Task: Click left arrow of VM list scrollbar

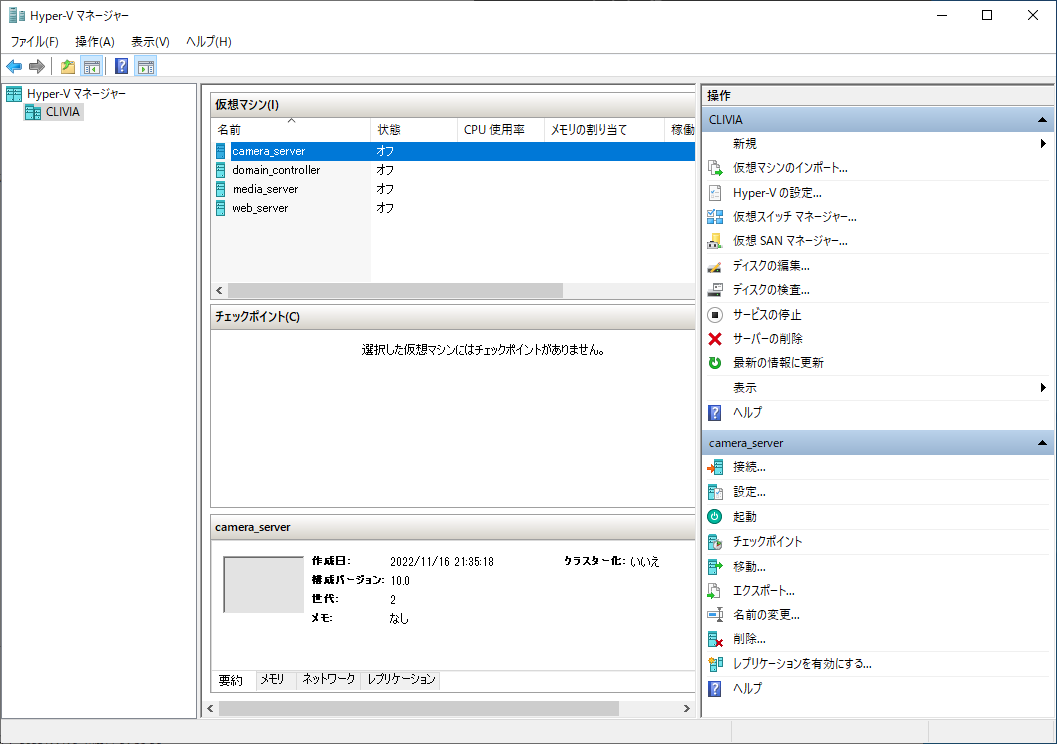Action: click(x=219, y=290)
